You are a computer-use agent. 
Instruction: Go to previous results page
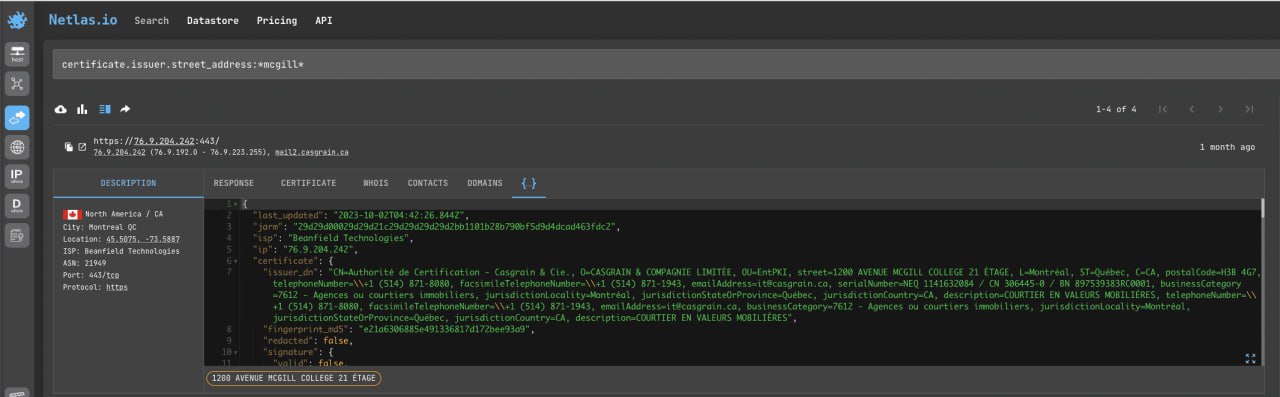pos(1191,109)
